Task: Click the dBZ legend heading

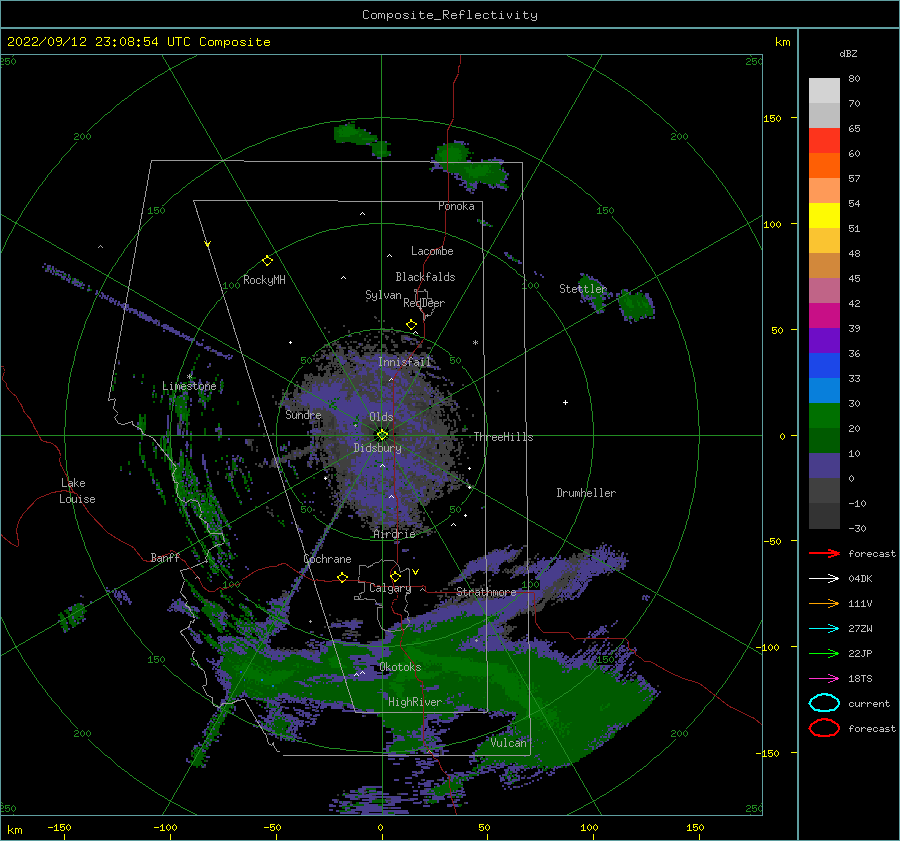Action: [848, 54]
